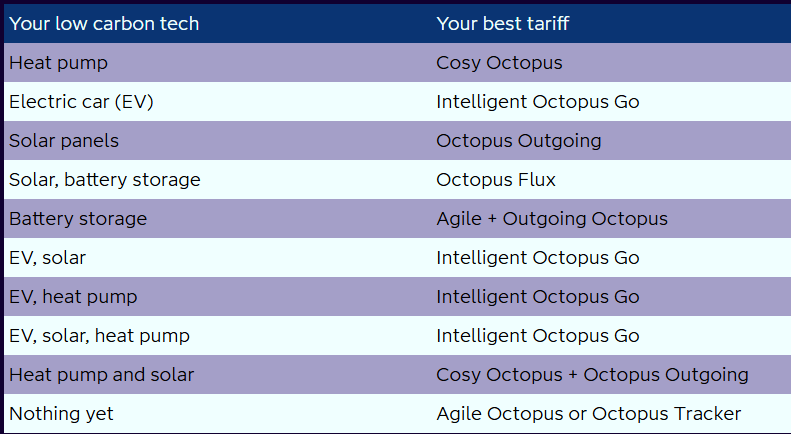Click the 'Your low carbon tech' column header
Viewport: 791px width, 434px height.
click(x=104, y=24)
